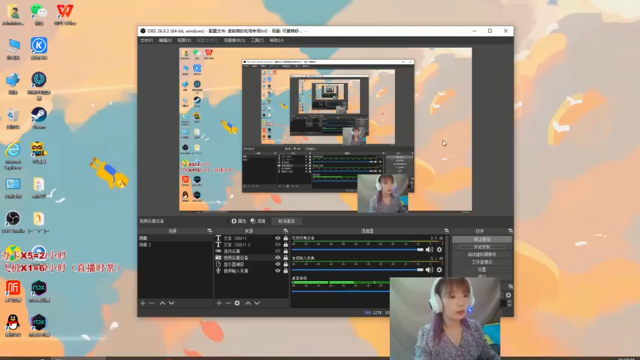Undock the 混音器 panel via header icon

tap(446, 231)
